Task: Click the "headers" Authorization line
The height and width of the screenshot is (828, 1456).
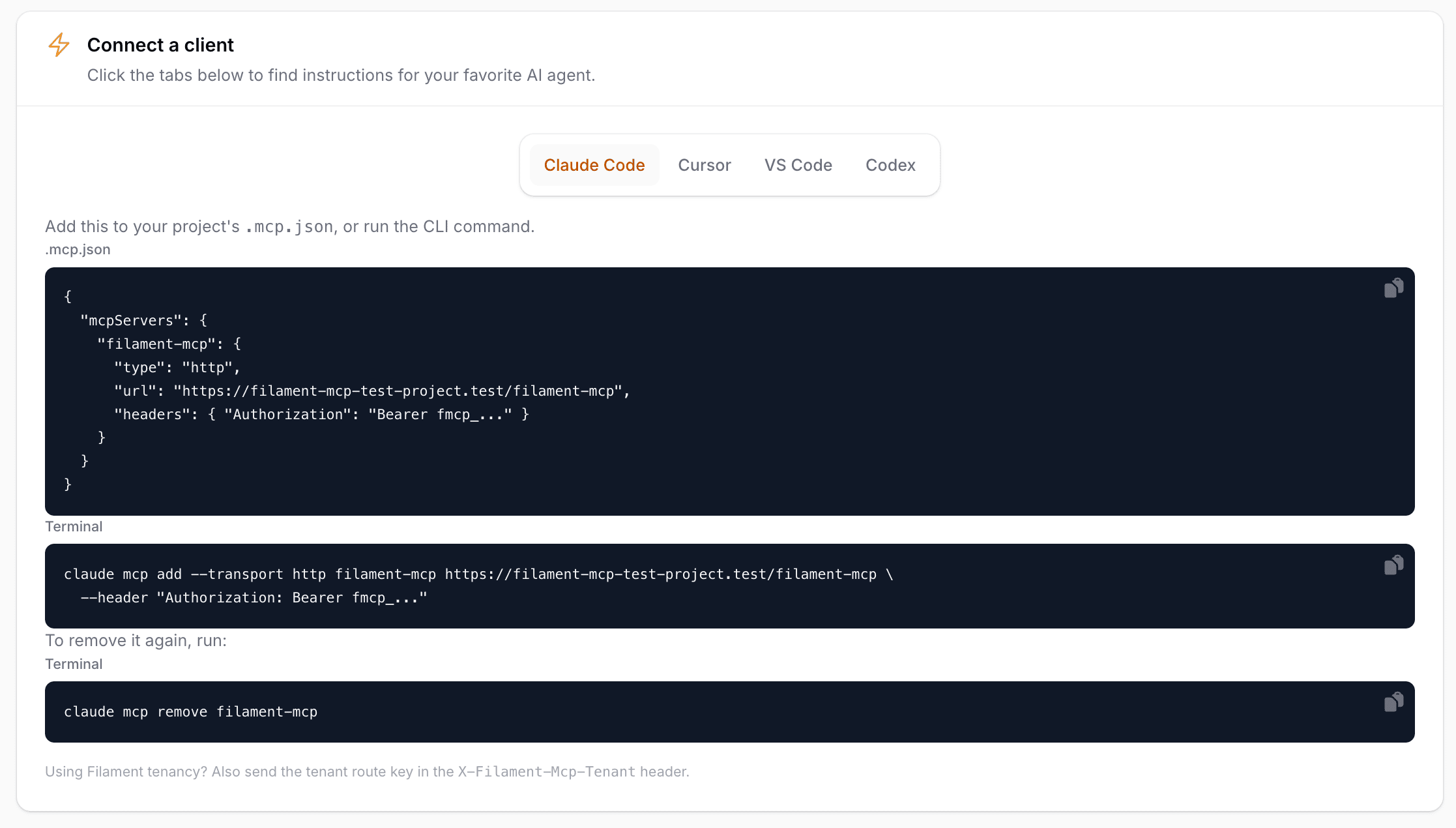Action: click(321, 414)
